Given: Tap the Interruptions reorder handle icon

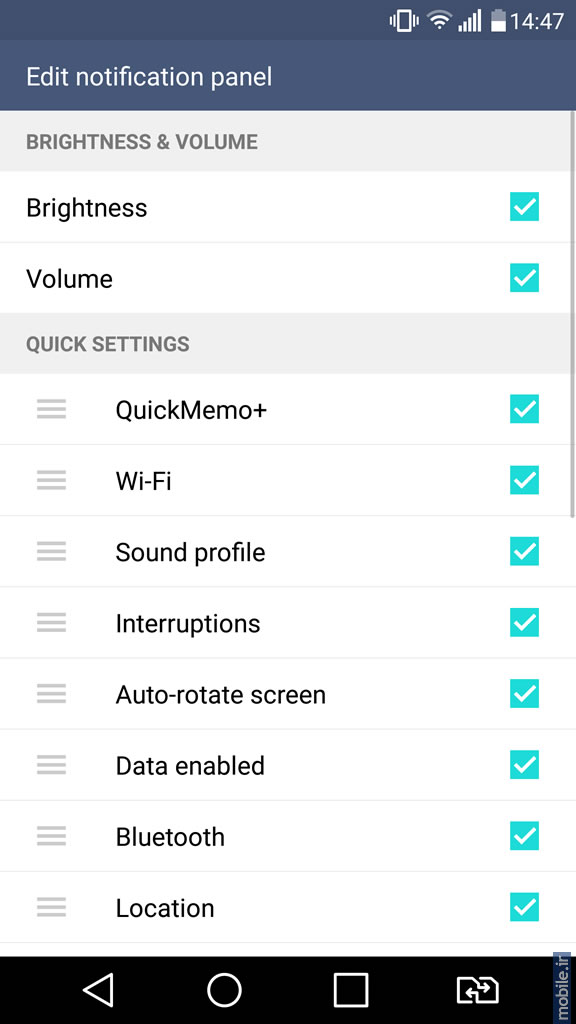Looking at the screenshot, I should click(x=52, y=623).
